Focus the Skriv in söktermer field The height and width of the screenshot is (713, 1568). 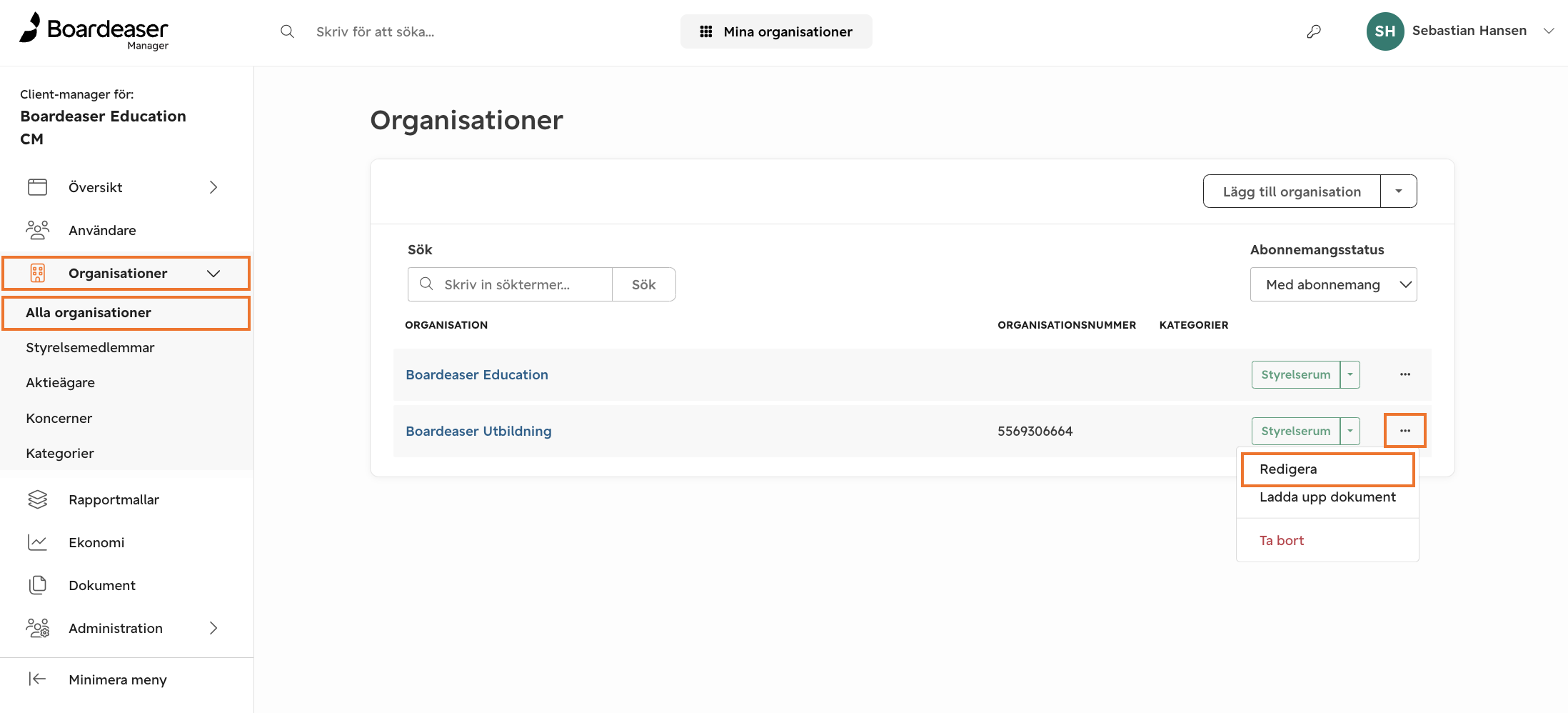[510, 284]
